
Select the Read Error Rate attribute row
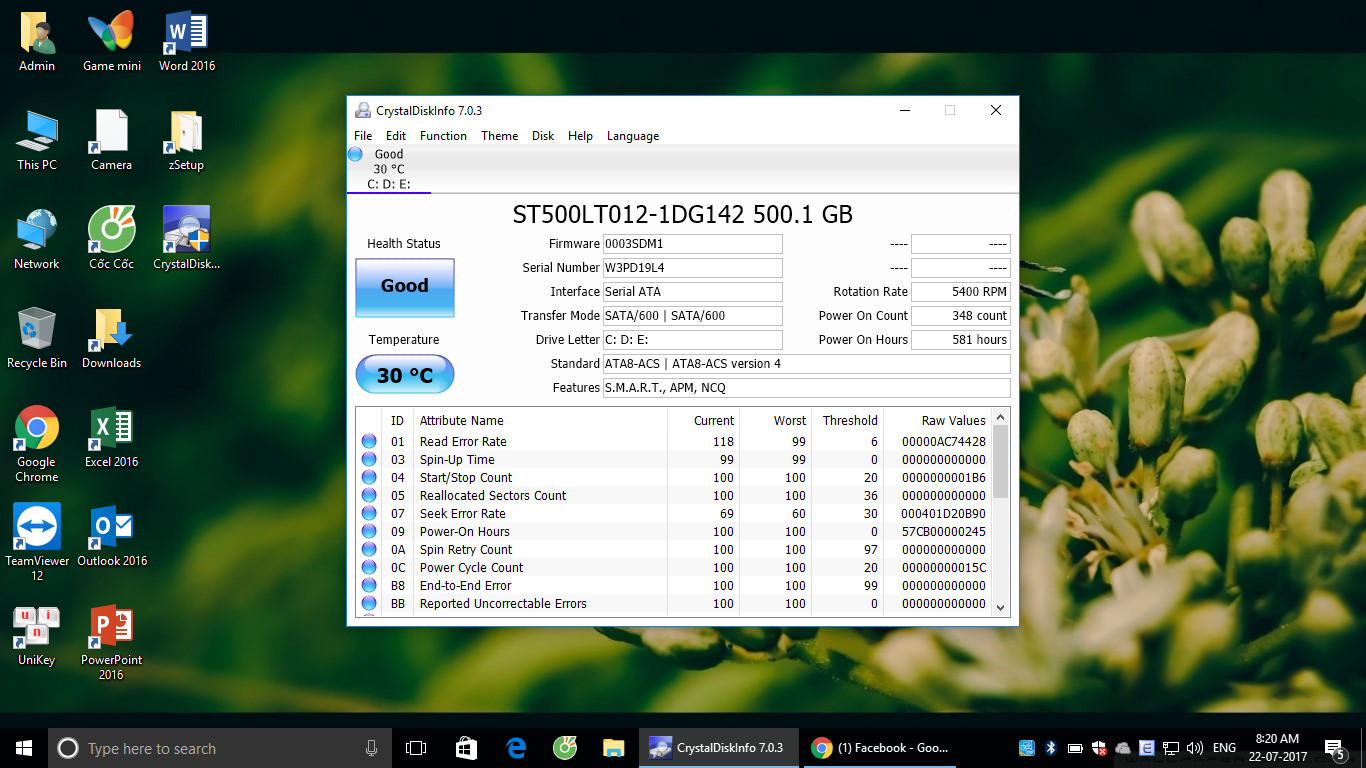pos(674,442)
